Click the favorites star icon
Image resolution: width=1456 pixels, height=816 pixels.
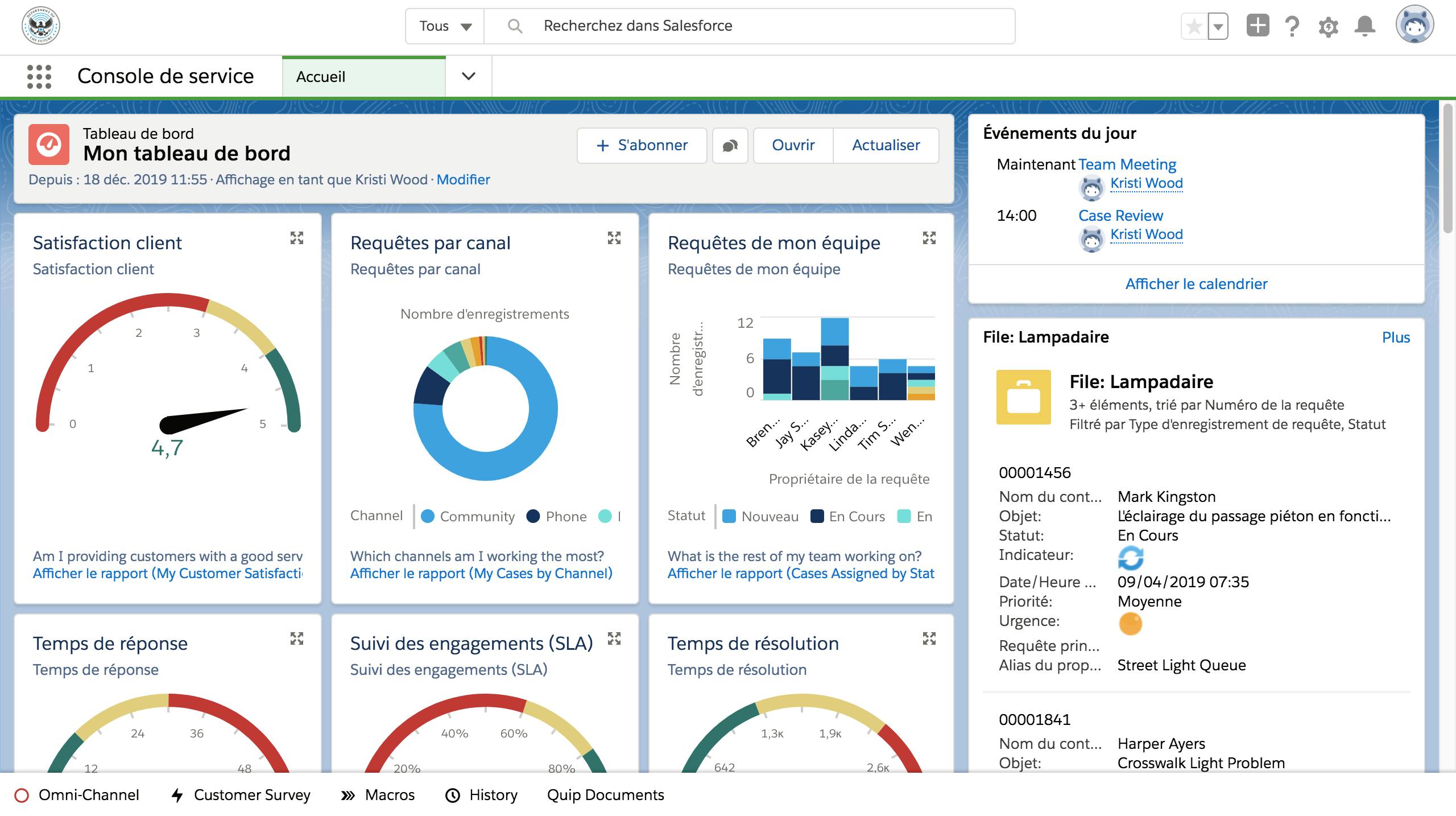[x=1194, y=26]
